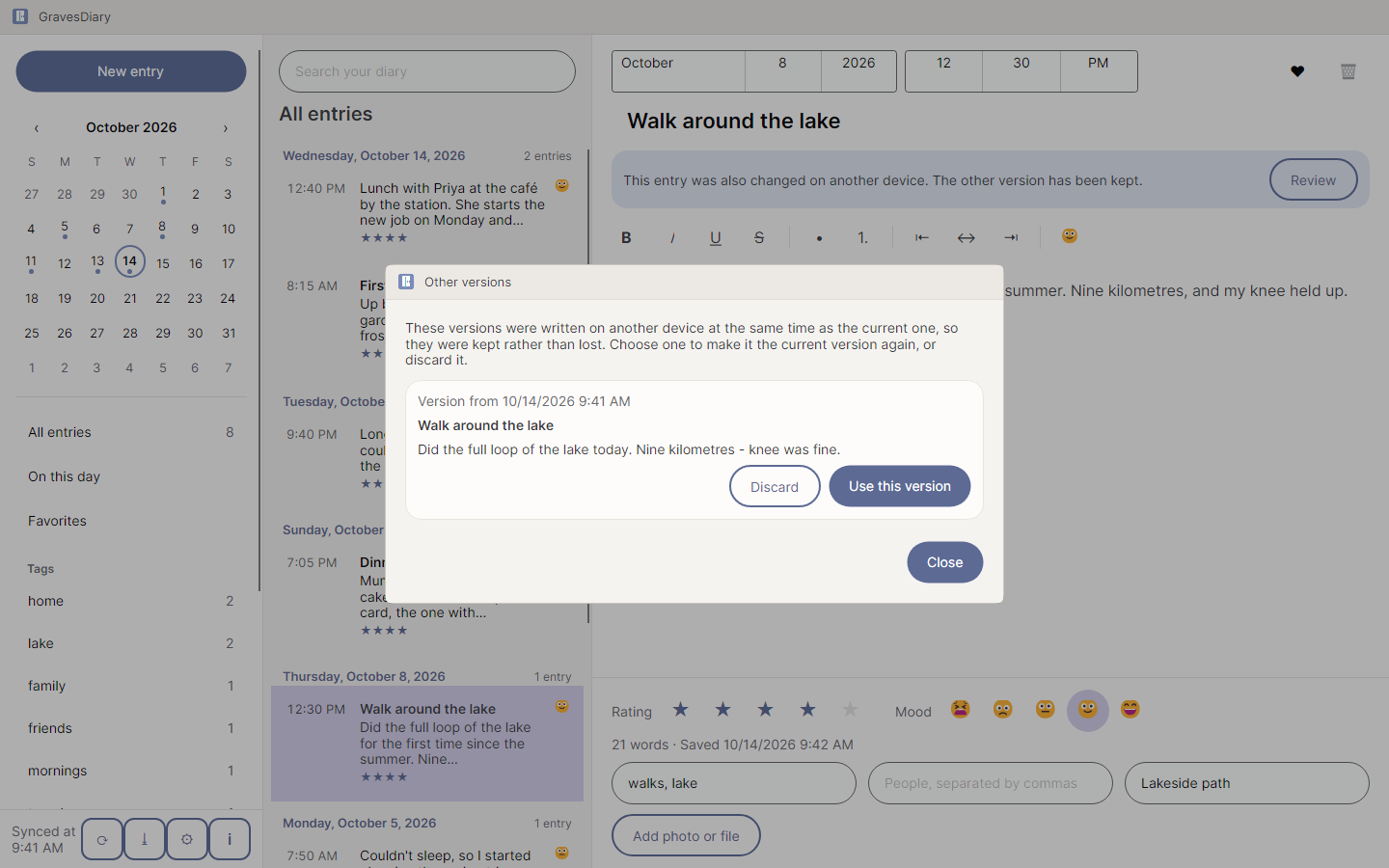Image resolution: width=1389 pixels, height=868 pixels.
Task: Select the angriest mood face
Action: tap(961, 710)
